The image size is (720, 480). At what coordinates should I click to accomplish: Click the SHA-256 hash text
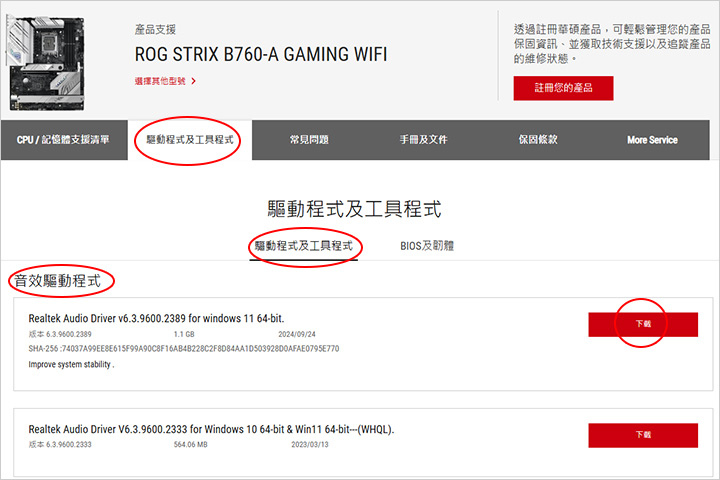click(x=184, y=349)
